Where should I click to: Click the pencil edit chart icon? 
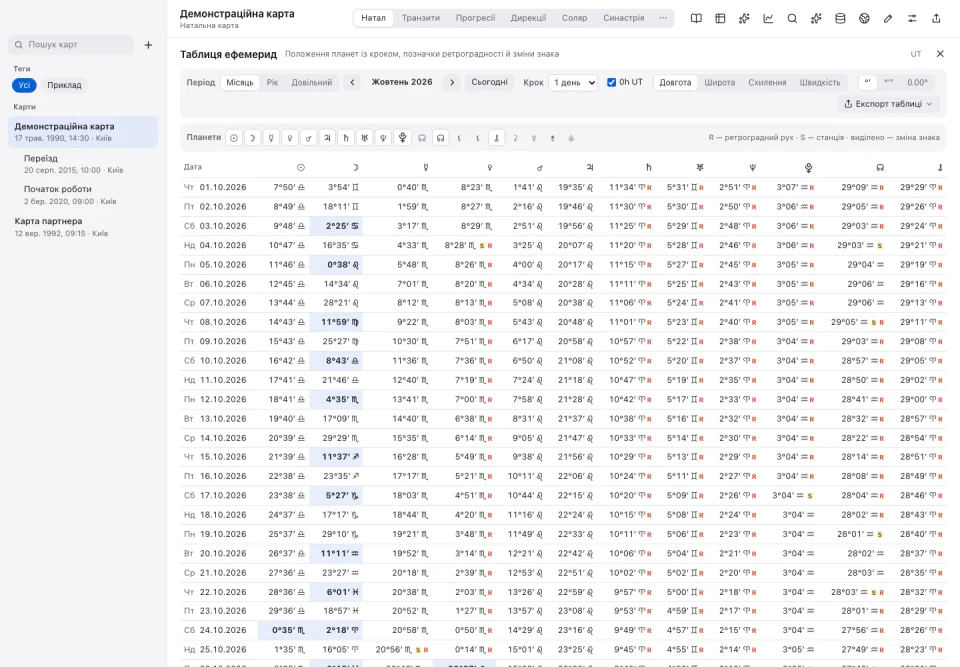pos(888,18)
